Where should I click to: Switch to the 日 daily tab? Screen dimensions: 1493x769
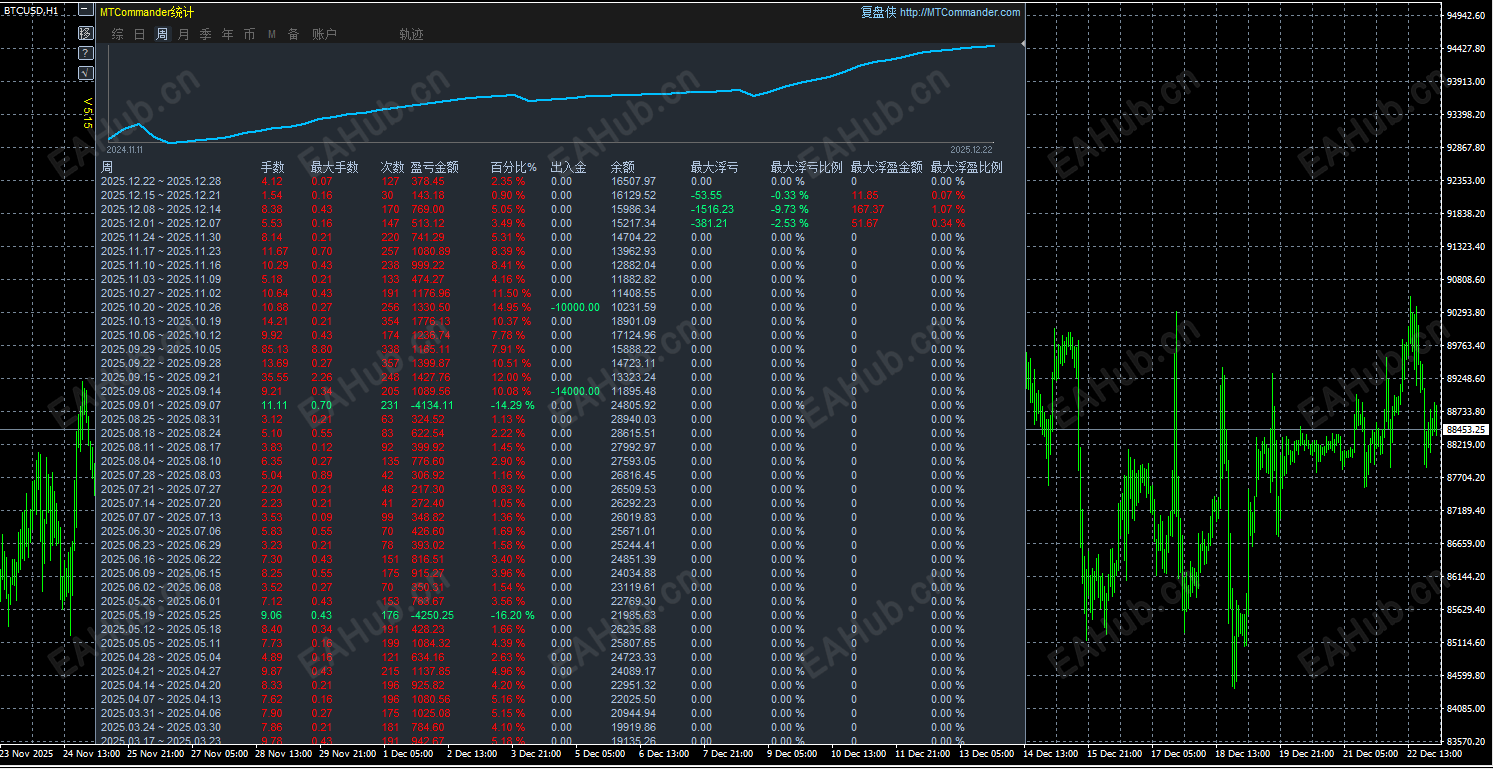pos(140,34)
